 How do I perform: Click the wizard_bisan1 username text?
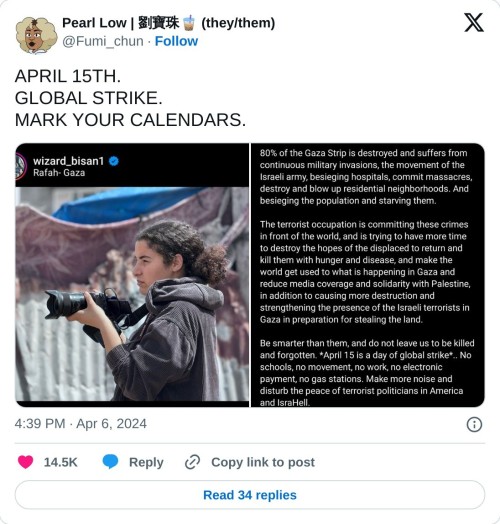point(69,161)
